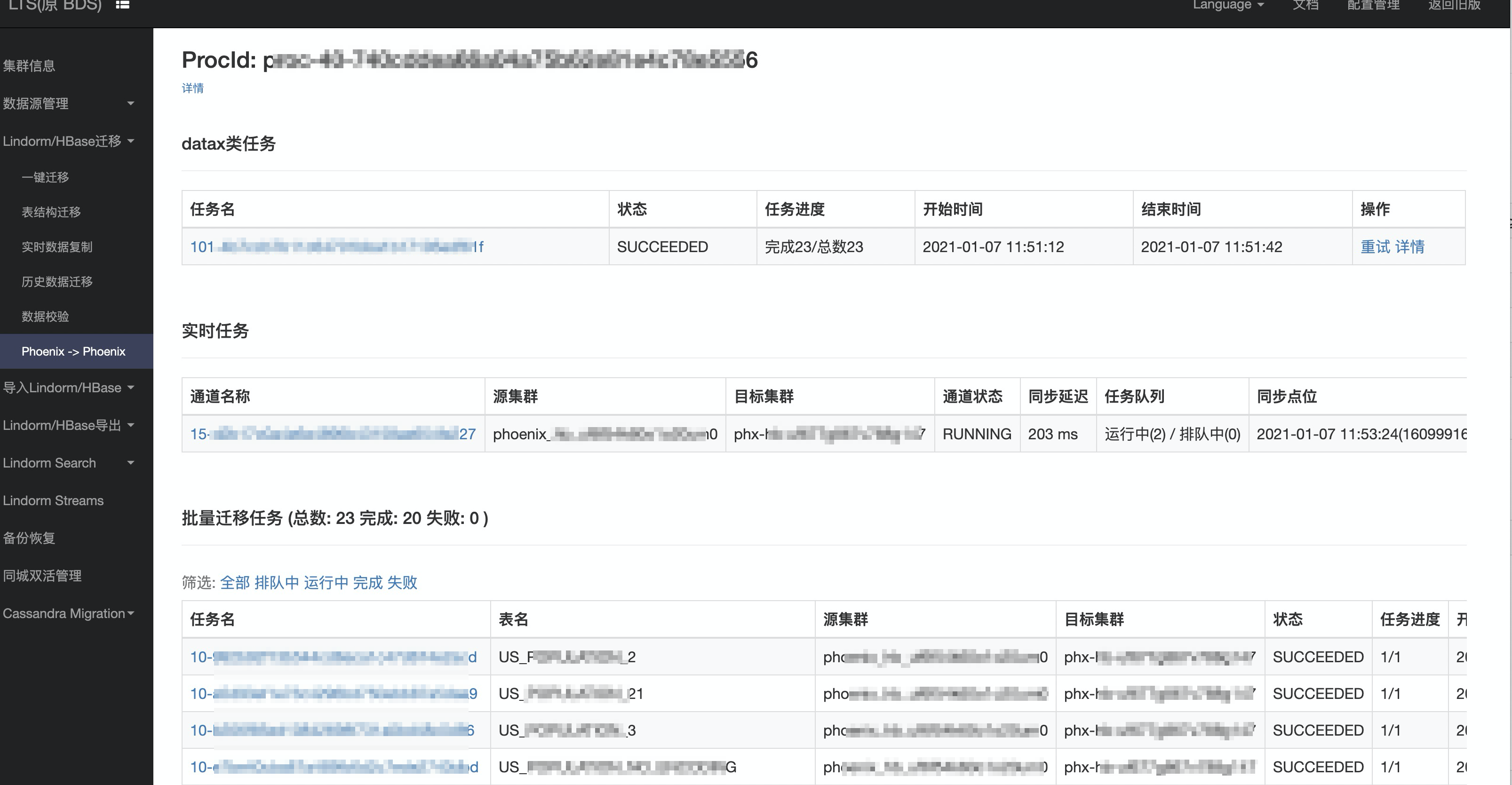Collapse Lindorm/HBase迁移 sidebar menu
Screen dimensions: 1512x785
coord(69,141)
